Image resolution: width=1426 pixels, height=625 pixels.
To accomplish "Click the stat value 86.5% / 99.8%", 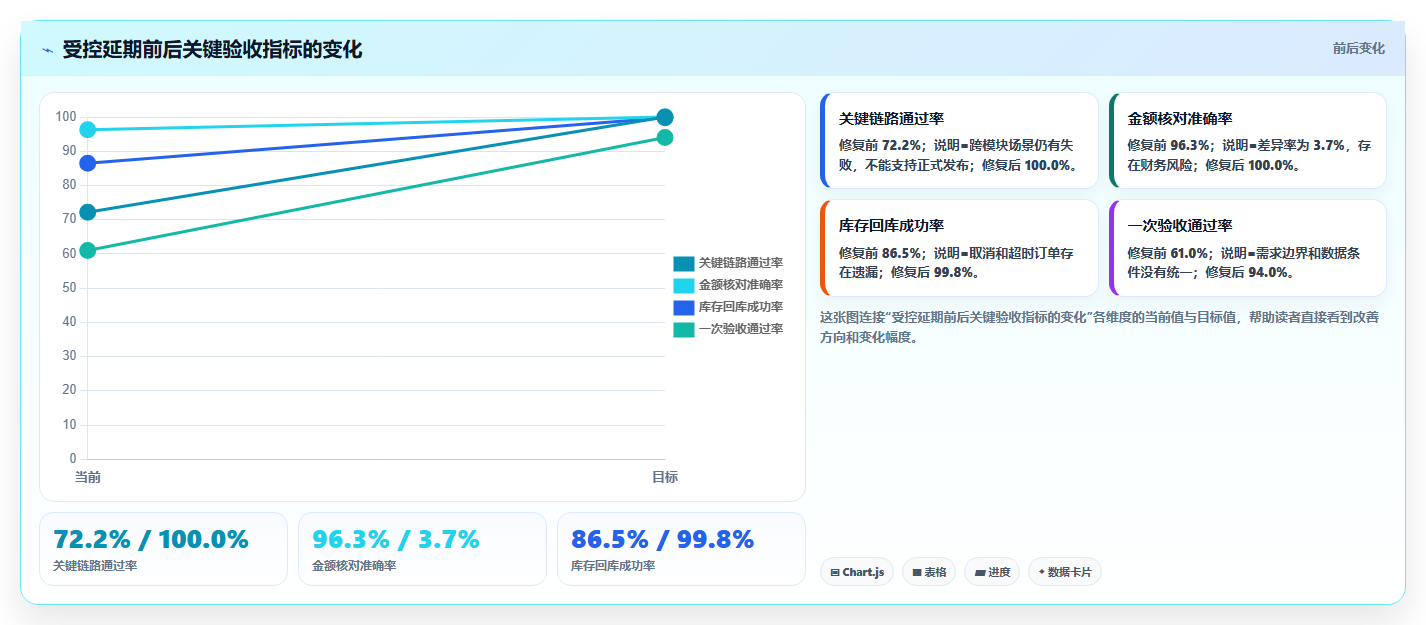I will [x=662, y=540].
